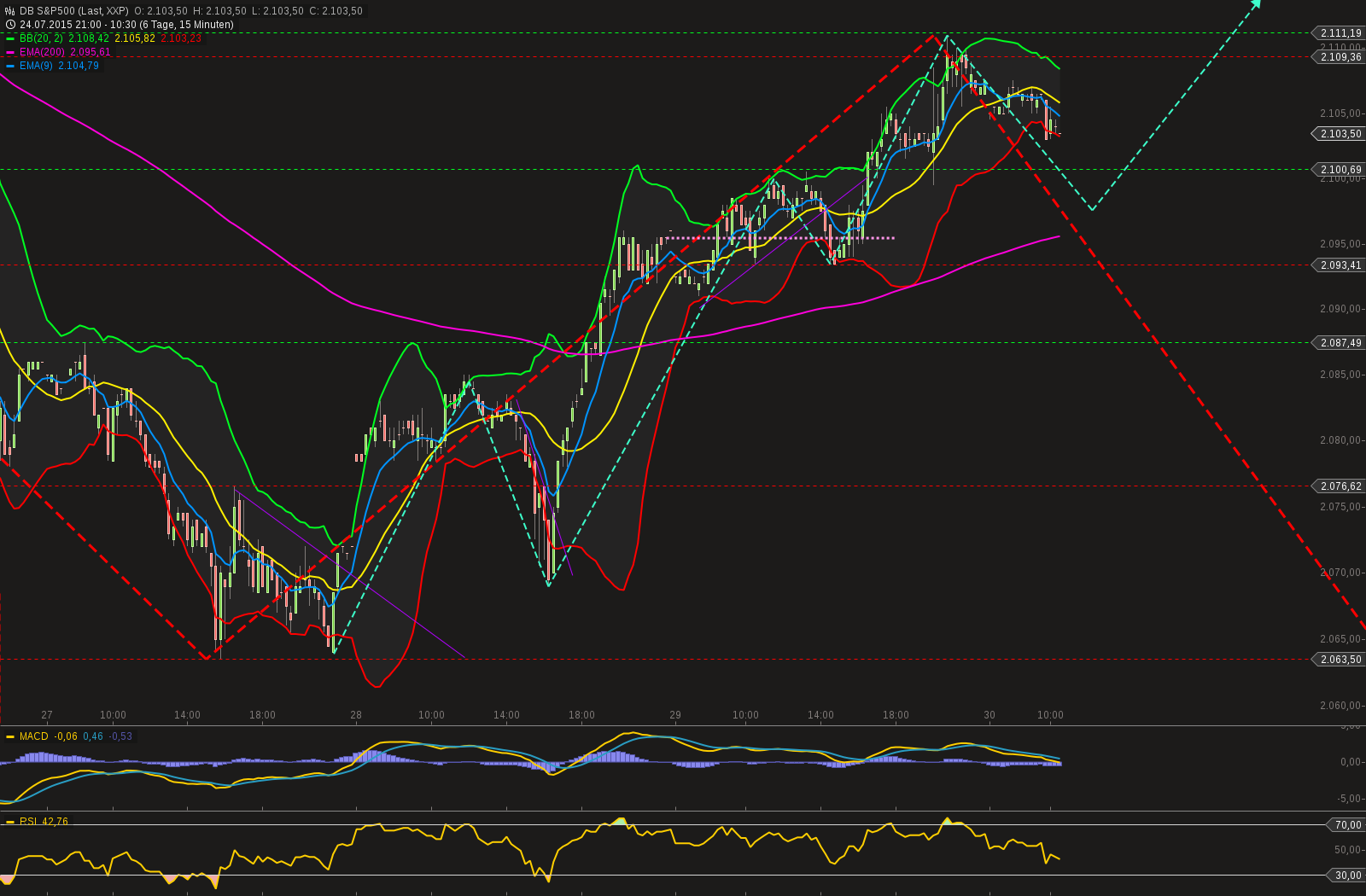Click the MACD -5,00 axis label
This screenshot has height=896, width=1366.
[1349, 799]
